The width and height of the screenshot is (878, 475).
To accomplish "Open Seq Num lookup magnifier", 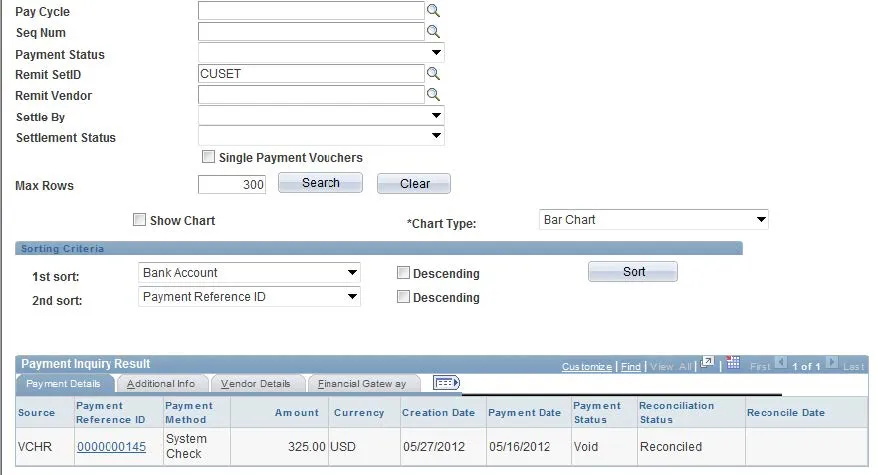I will (x=433, y=31).
